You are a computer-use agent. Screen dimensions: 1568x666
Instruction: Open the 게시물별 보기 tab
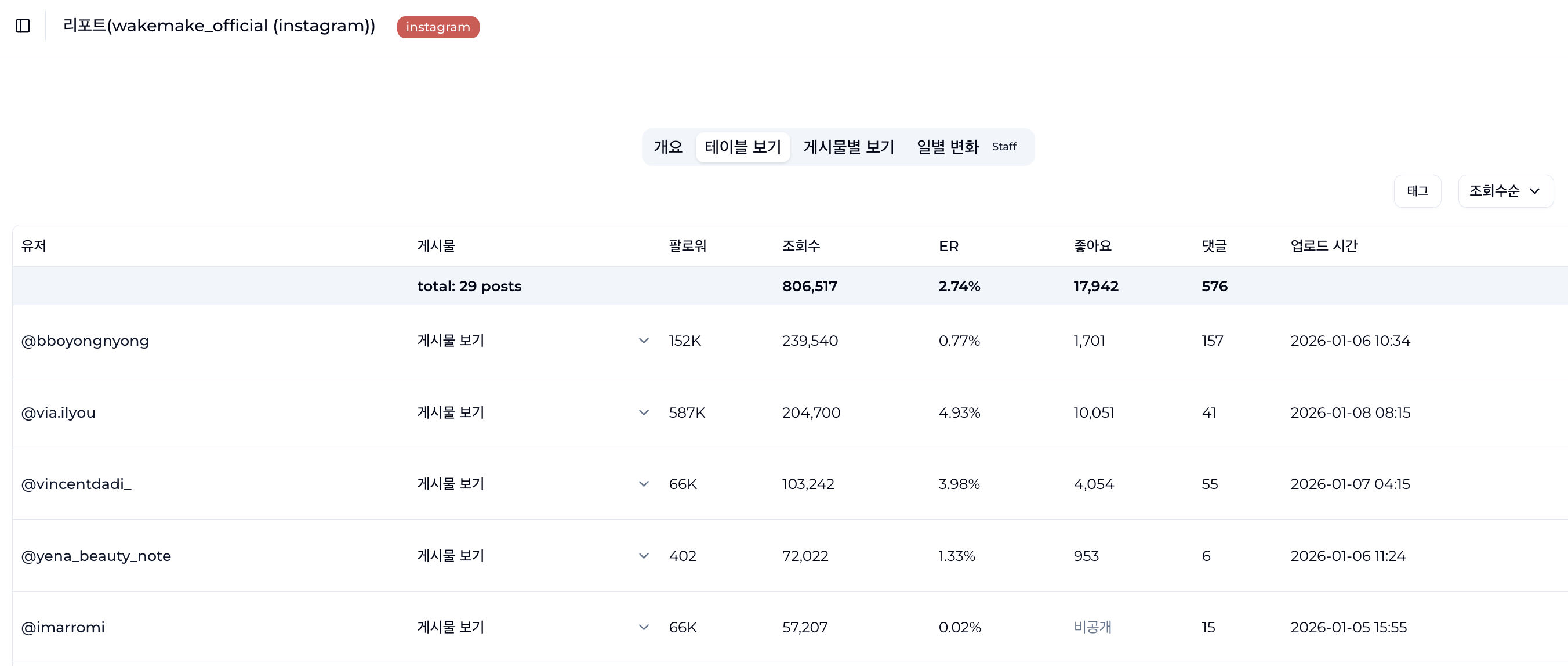(x=848, y=147)
